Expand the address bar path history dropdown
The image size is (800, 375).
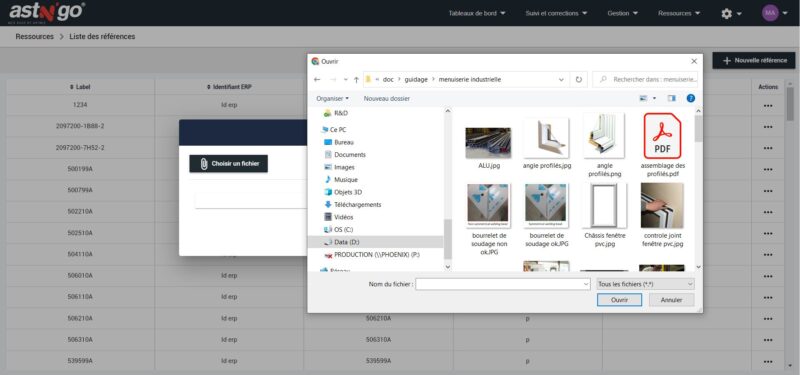[x=561, y=80]
